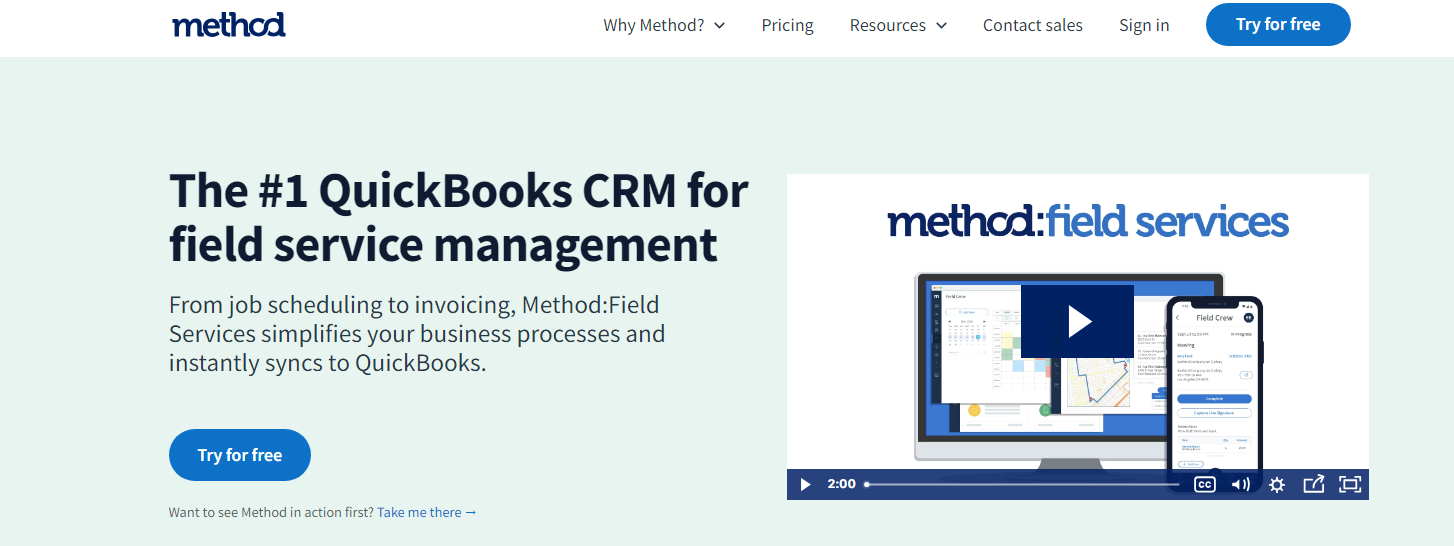
Task: Click the video share icon
Action: (x=1314, y=484)
